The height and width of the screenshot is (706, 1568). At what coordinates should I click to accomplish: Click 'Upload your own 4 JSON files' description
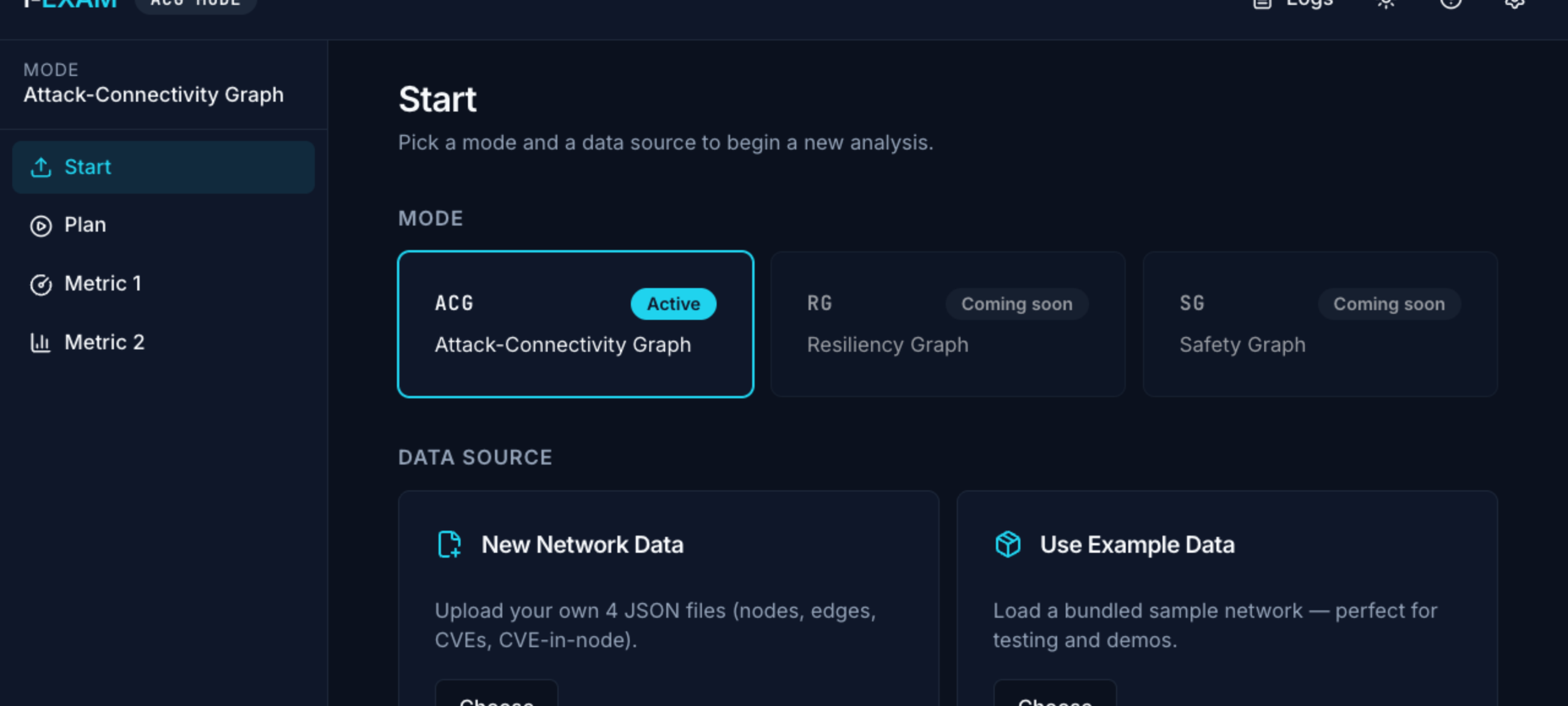coord(655,625)
